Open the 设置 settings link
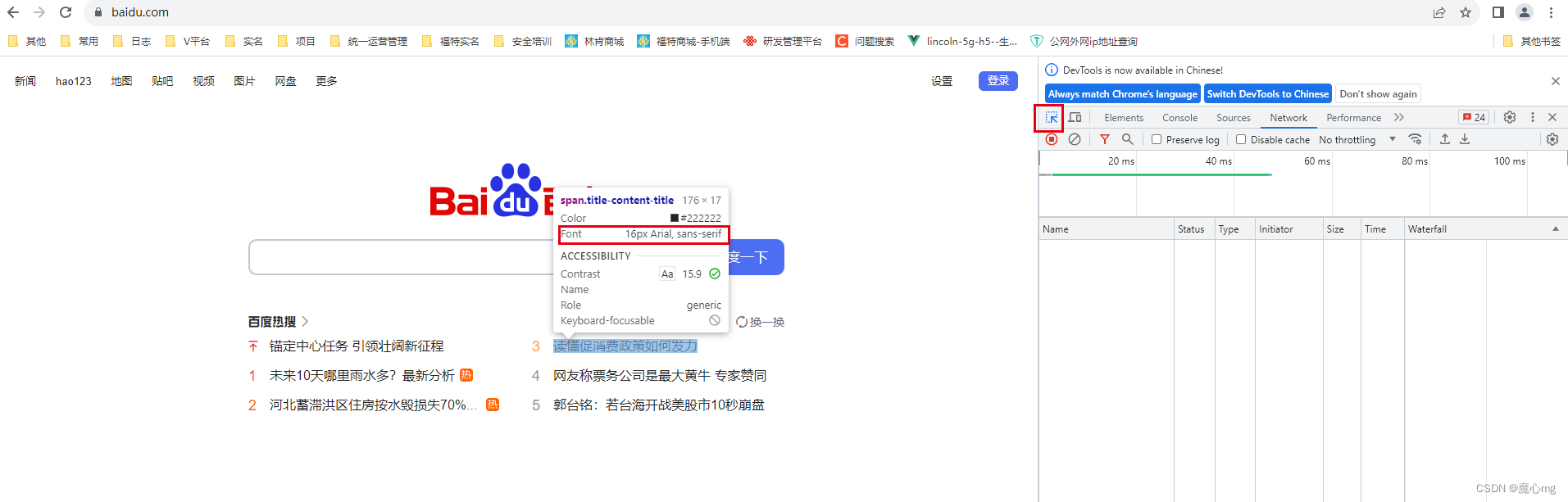The width and height of the screenshot is (1568, 502). coord(942,81)
